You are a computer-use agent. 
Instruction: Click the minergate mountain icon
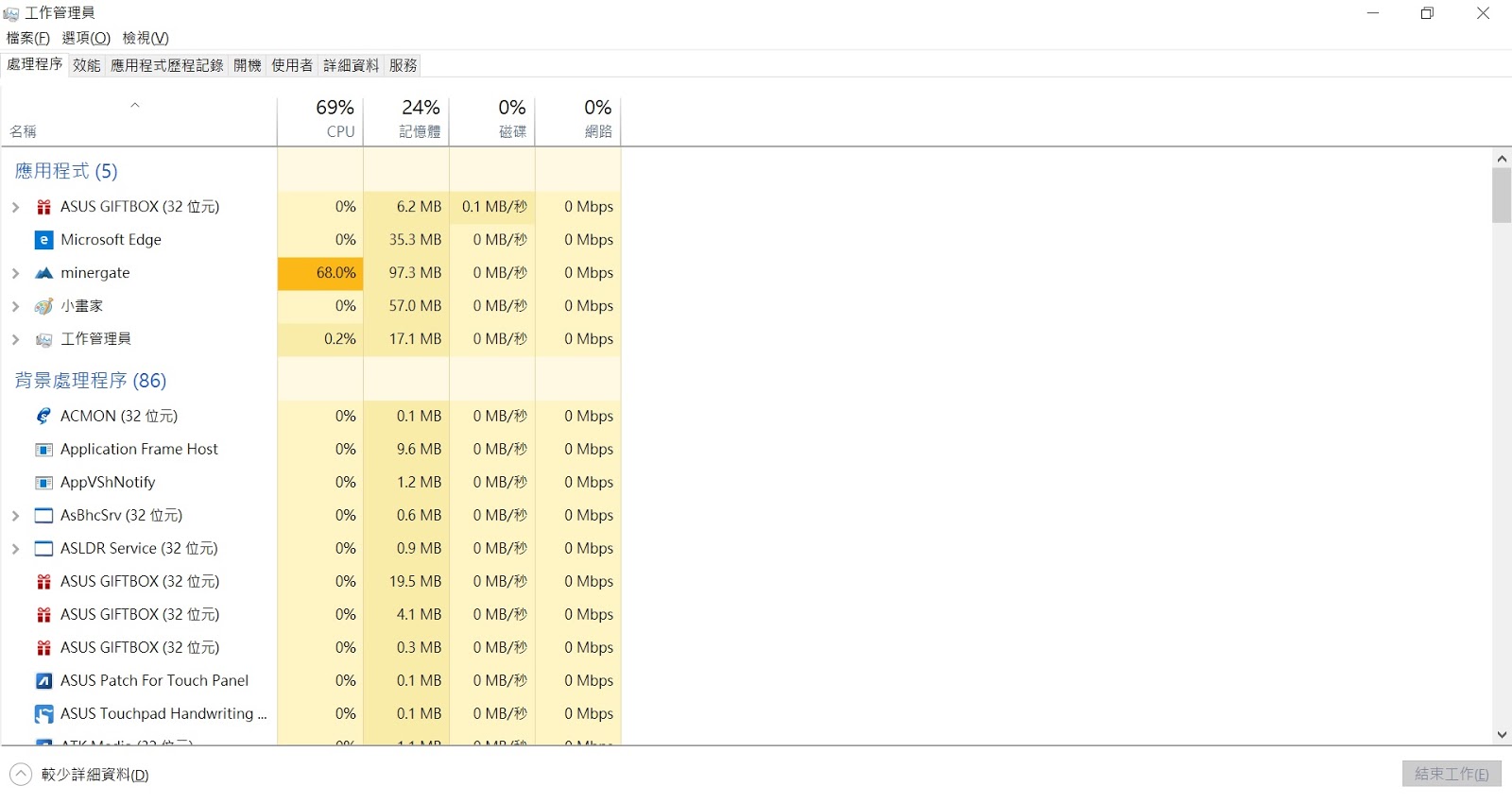point(43,273)
